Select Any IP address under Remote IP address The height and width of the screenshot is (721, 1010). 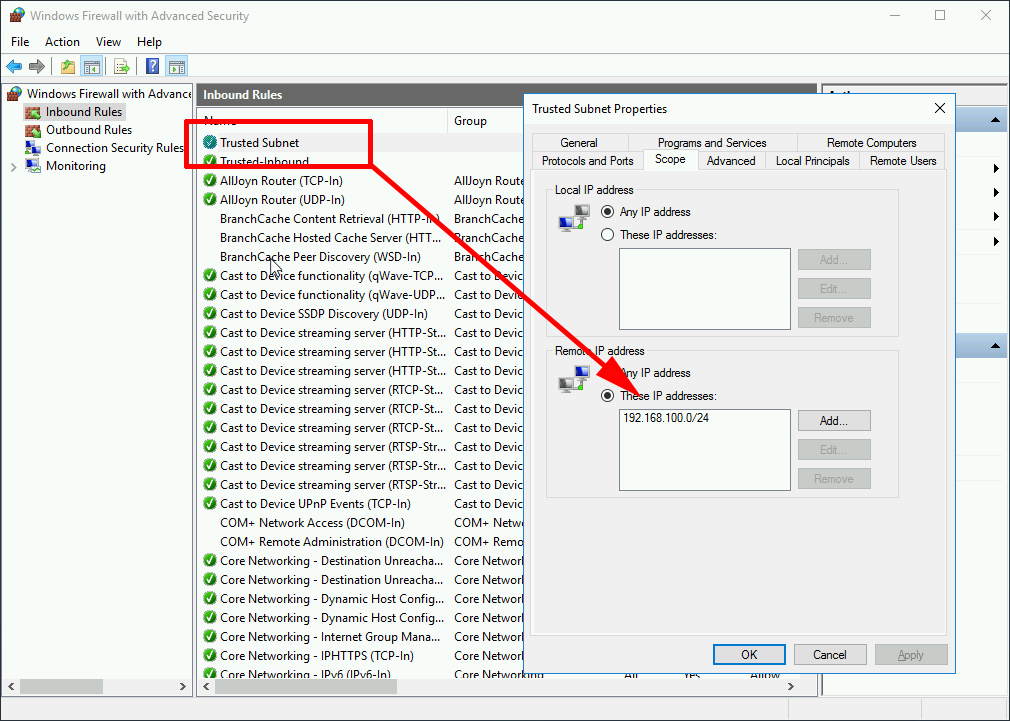[607, 372]
